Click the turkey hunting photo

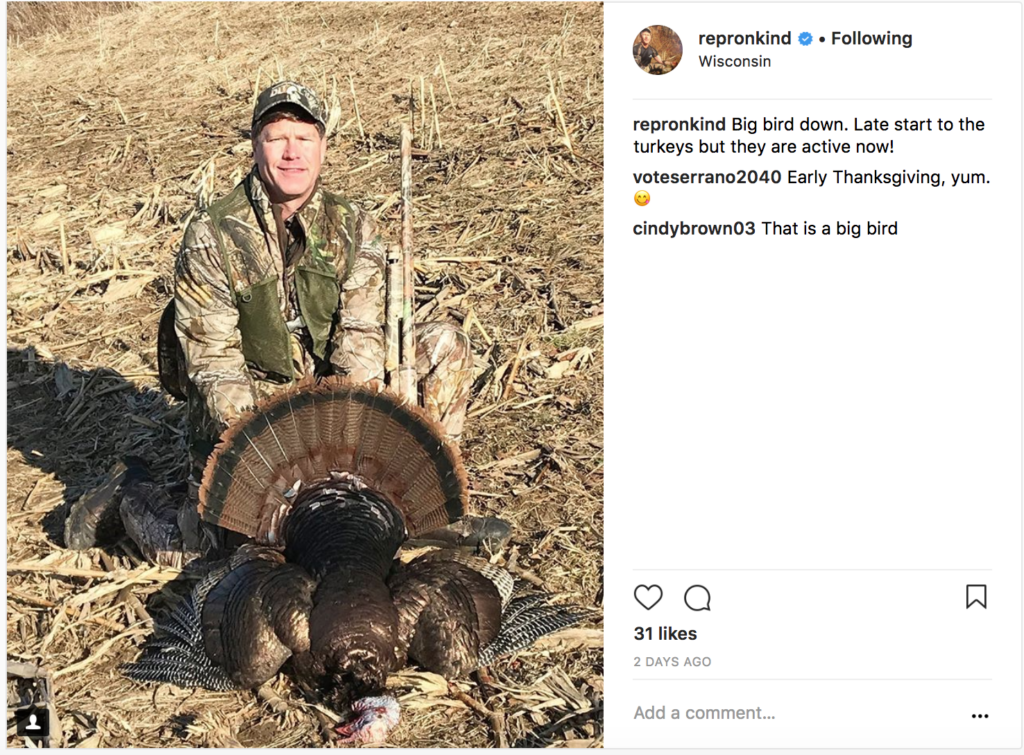coord(305,375)
